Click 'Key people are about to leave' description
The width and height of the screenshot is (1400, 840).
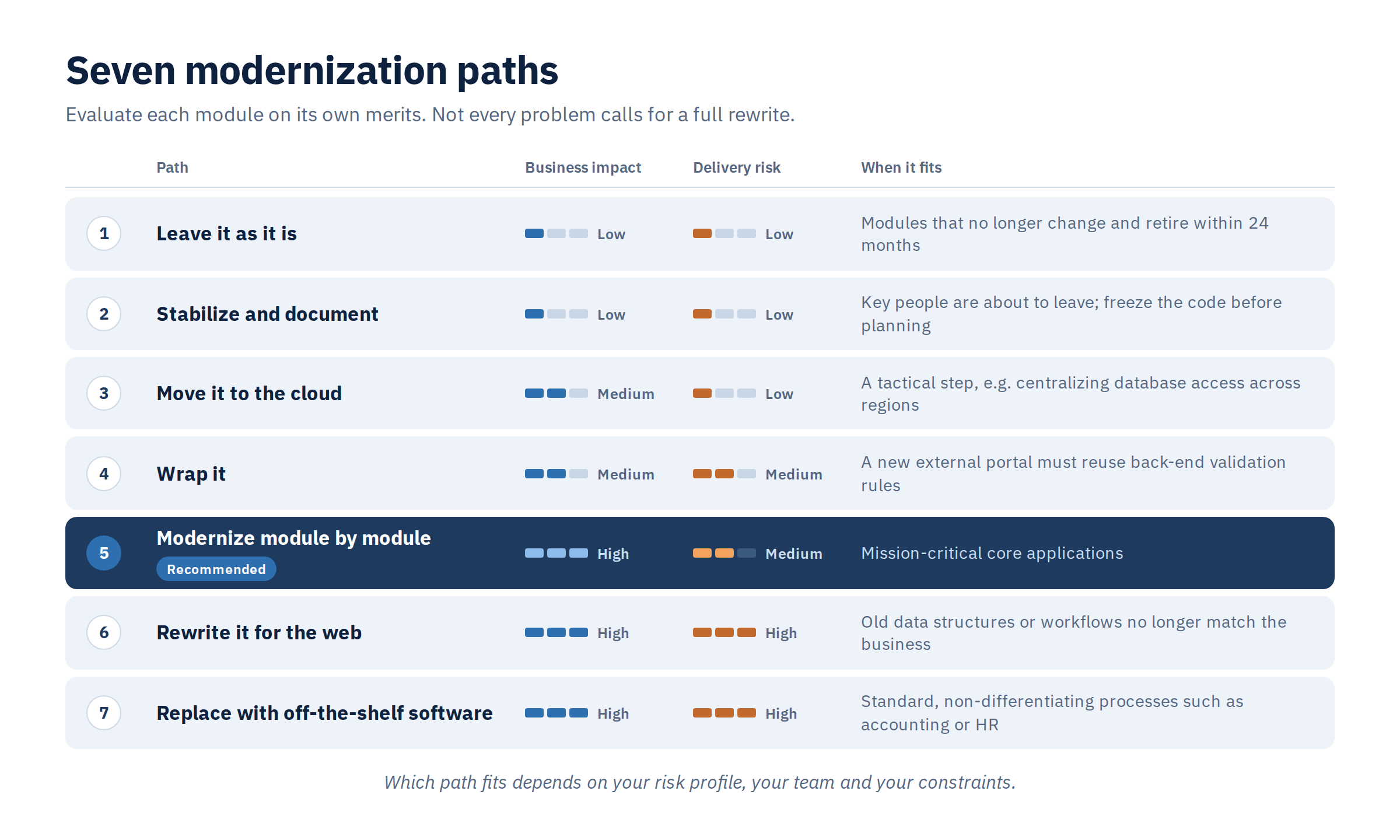pos(1072,314)
